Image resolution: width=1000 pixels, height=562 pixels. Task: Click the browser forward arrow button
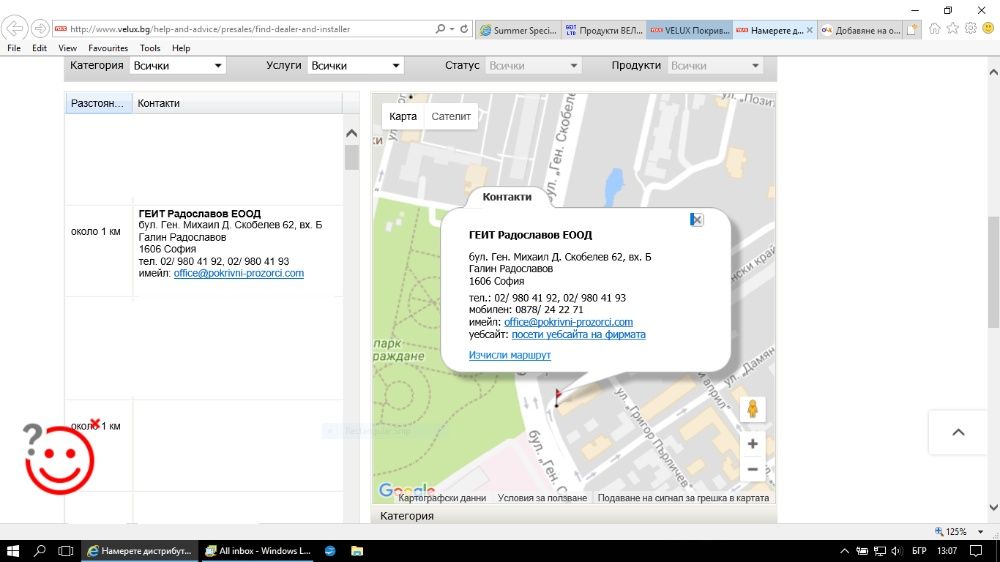(x=40, y=28)
